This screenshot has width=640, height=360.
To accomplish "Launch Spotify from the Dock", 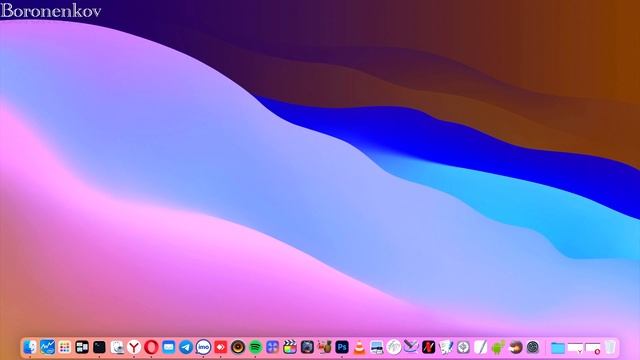I will (255, 347).
